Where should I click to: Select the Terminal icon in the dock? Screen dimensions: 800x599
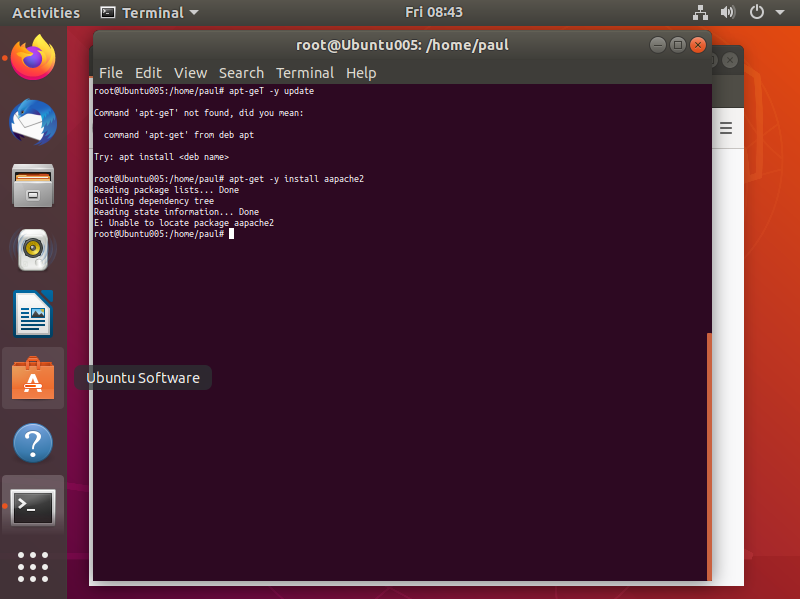pos(33,507)
